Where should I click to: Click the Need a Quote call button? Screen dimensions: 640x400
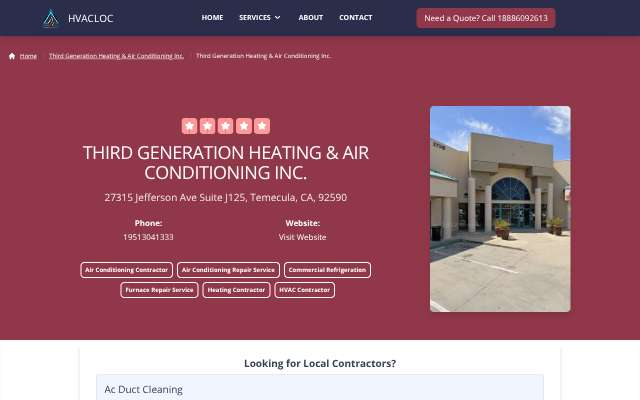tap(486, 18)
